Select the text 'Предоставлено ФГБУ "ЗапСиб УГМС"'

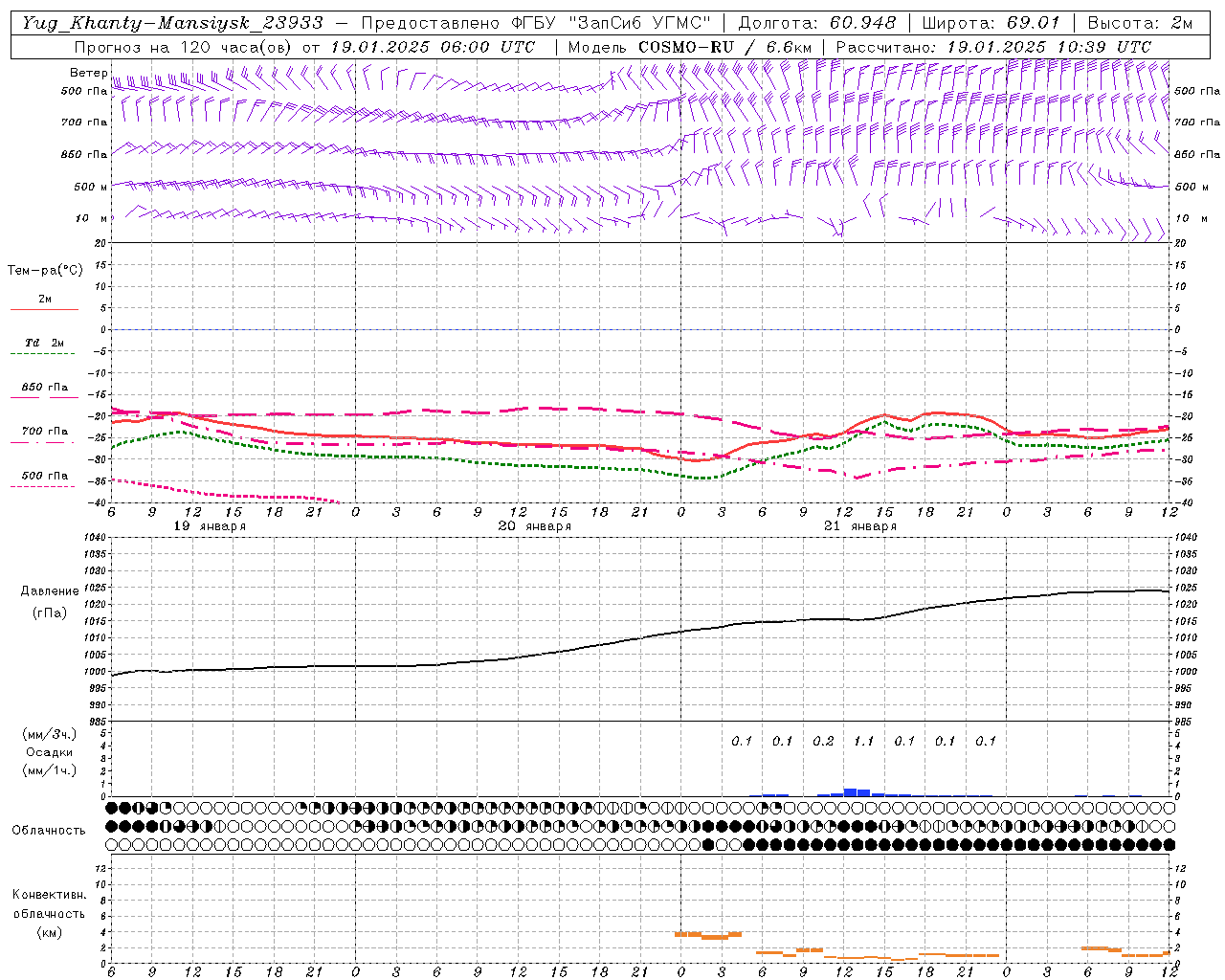(x=535, y=23)
